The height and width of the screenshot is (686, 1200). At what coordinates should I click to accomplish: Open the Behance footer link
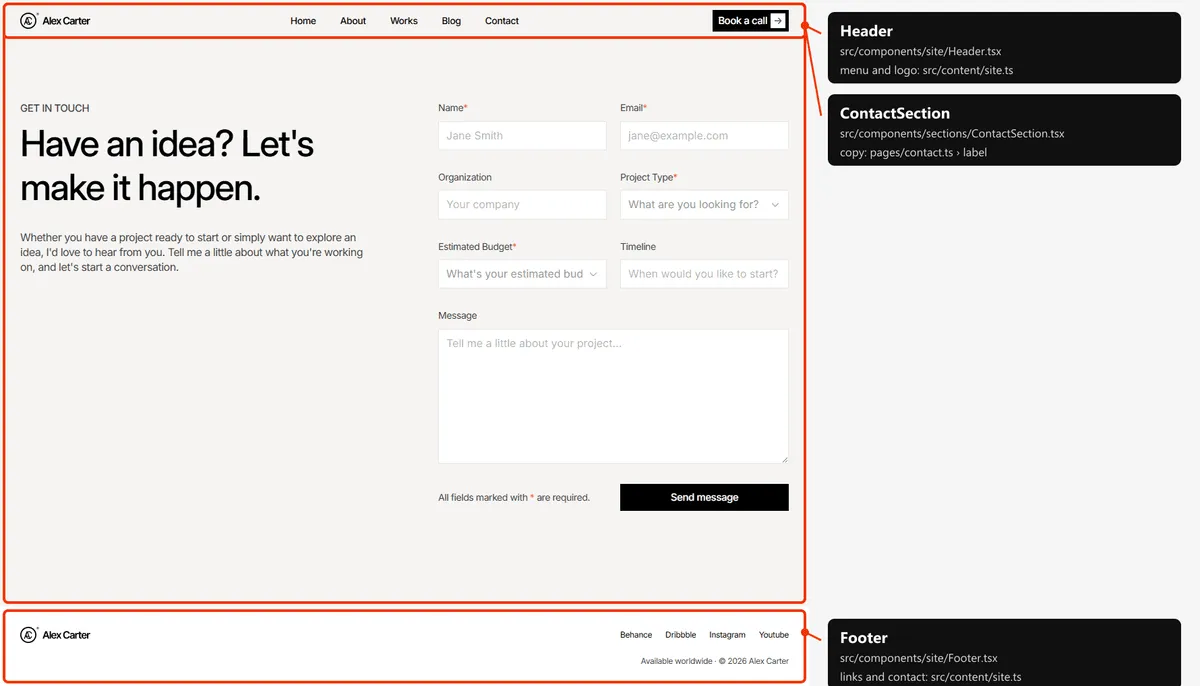pyautogui.click(x=636, y=635)
